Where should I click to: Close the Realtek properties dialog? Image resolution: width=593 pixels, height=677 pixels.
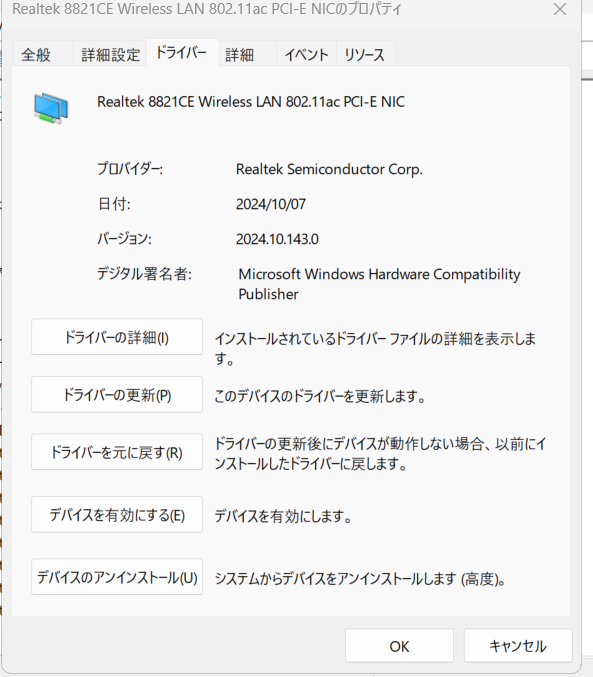[560, 9]
